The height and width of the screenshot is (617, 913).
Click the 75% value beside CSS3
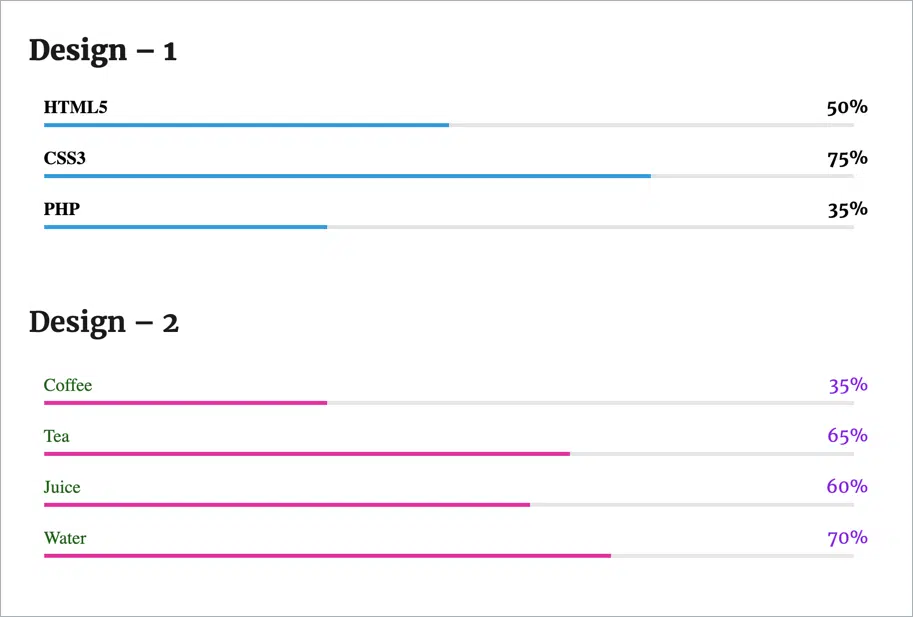(x=847, y=158)
